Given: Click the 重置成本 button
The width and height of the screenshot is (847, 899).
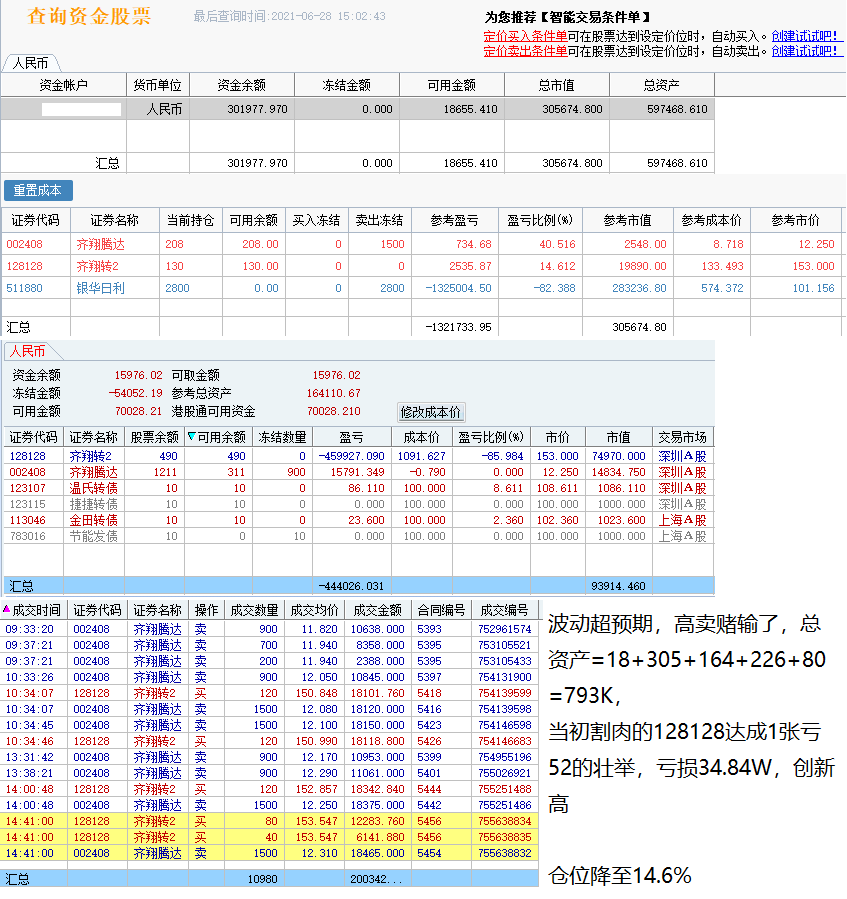Looking at the screenshot, I should 38,190.
